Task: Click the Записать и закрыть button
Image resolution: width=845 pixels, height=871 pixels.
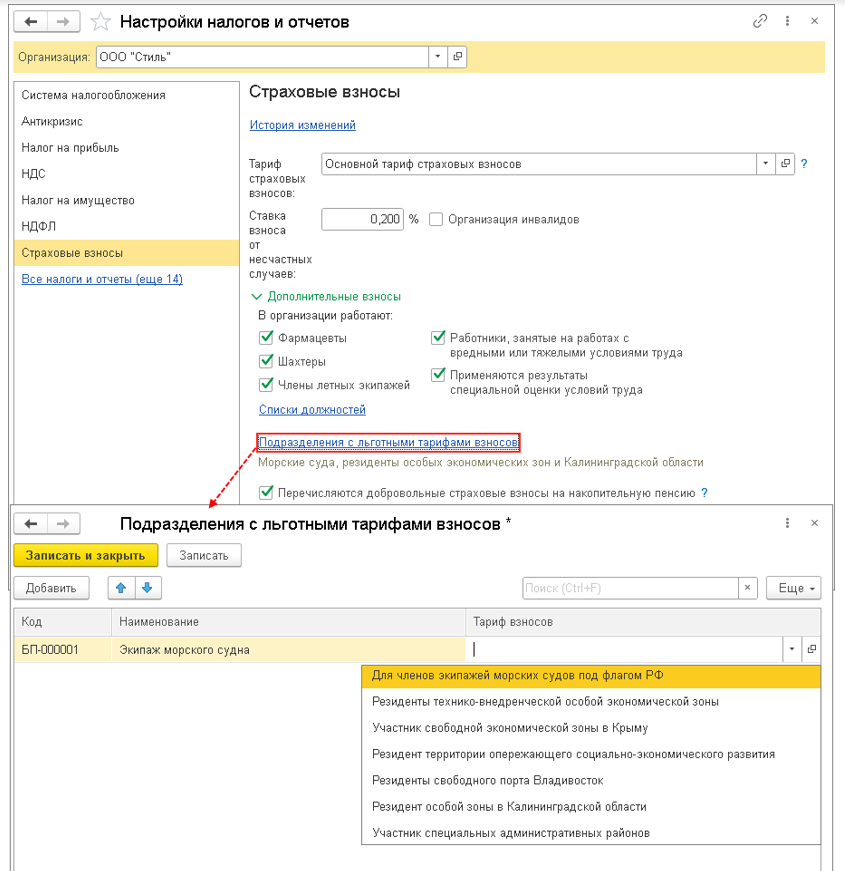Action: click(86, 556)
